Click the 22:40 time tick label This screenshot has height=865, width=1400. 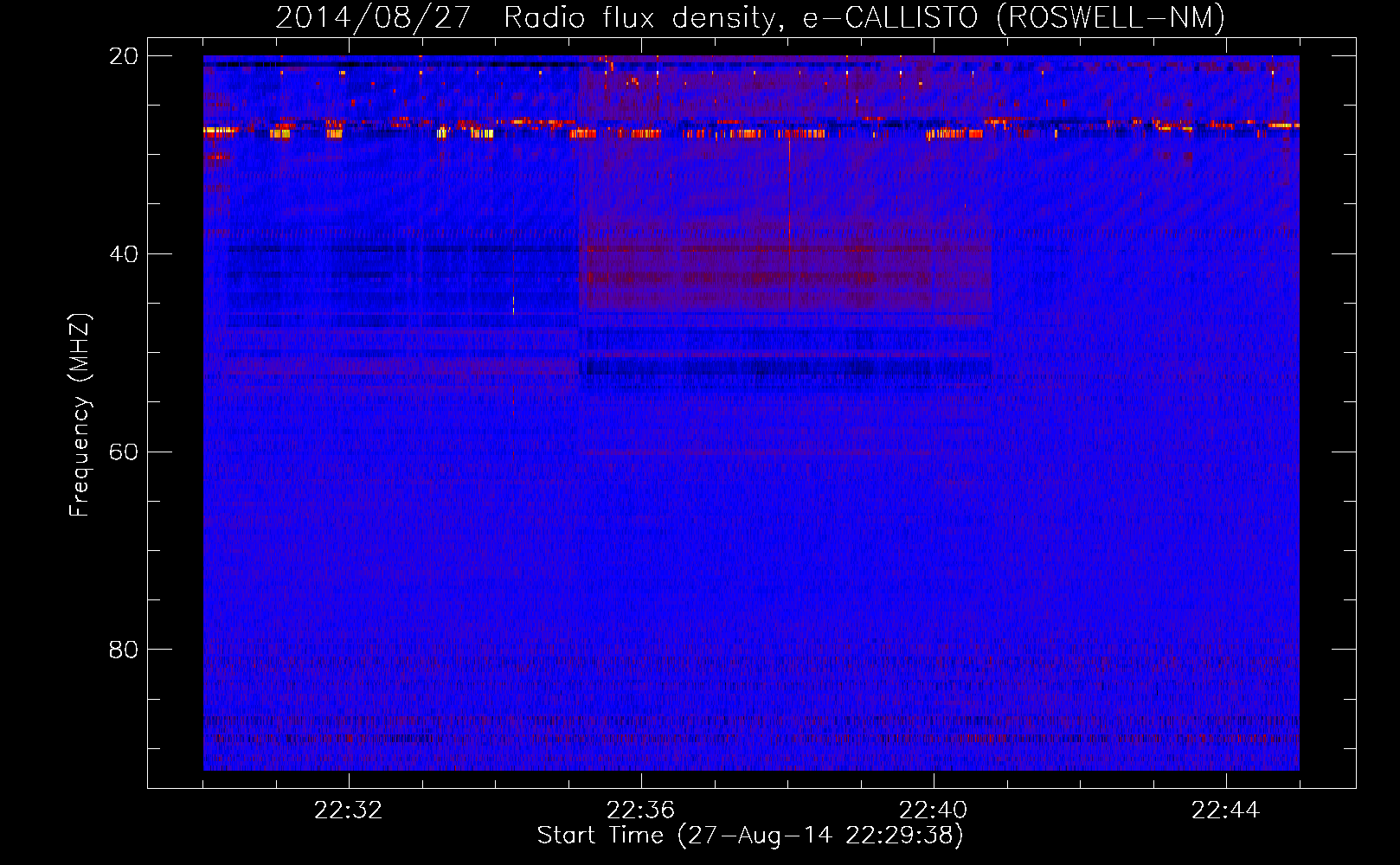[x=933, y=811]
